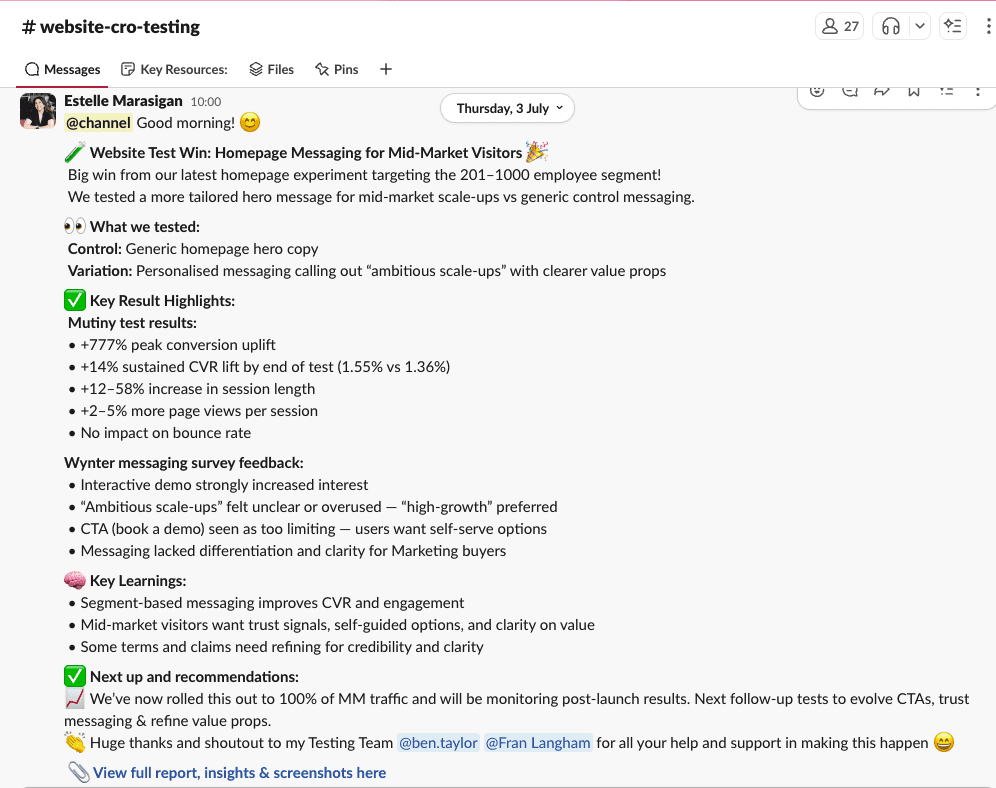Open Estelle Marasigan's profile picture

pyautogui.click(x=37, y=111)
